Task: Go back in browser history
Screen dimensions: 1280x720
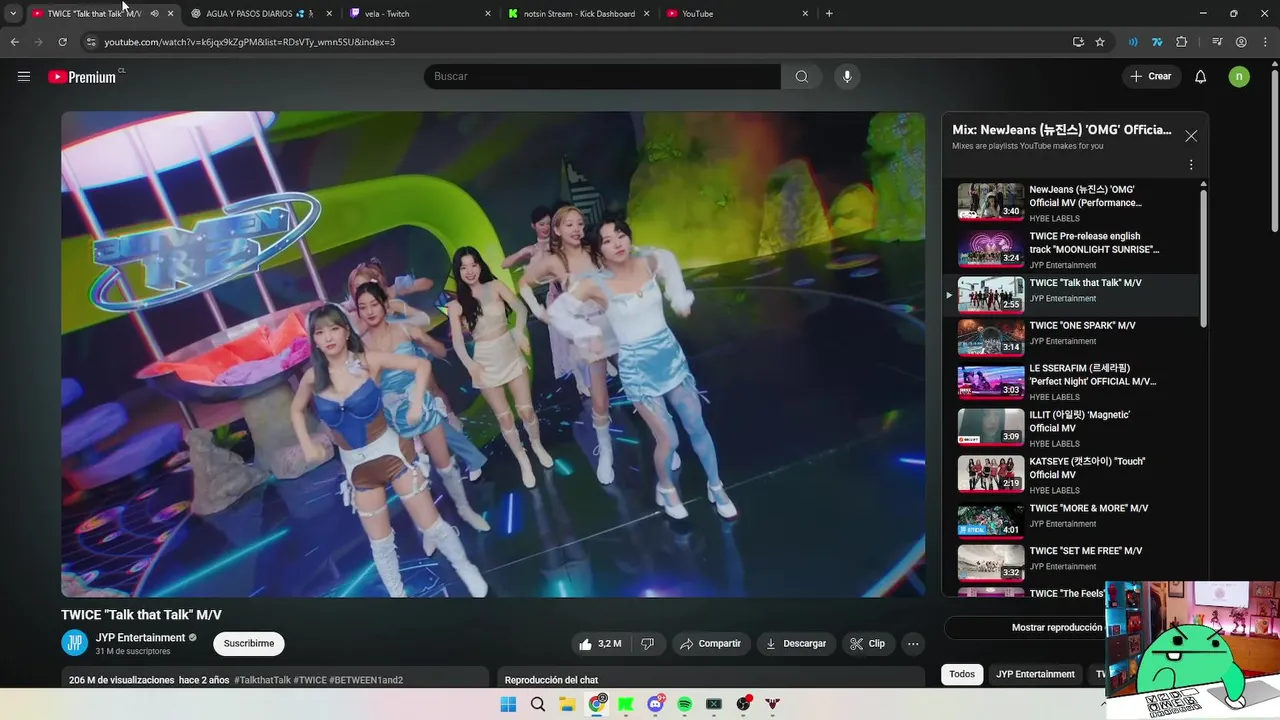Action: pos(14,42)
